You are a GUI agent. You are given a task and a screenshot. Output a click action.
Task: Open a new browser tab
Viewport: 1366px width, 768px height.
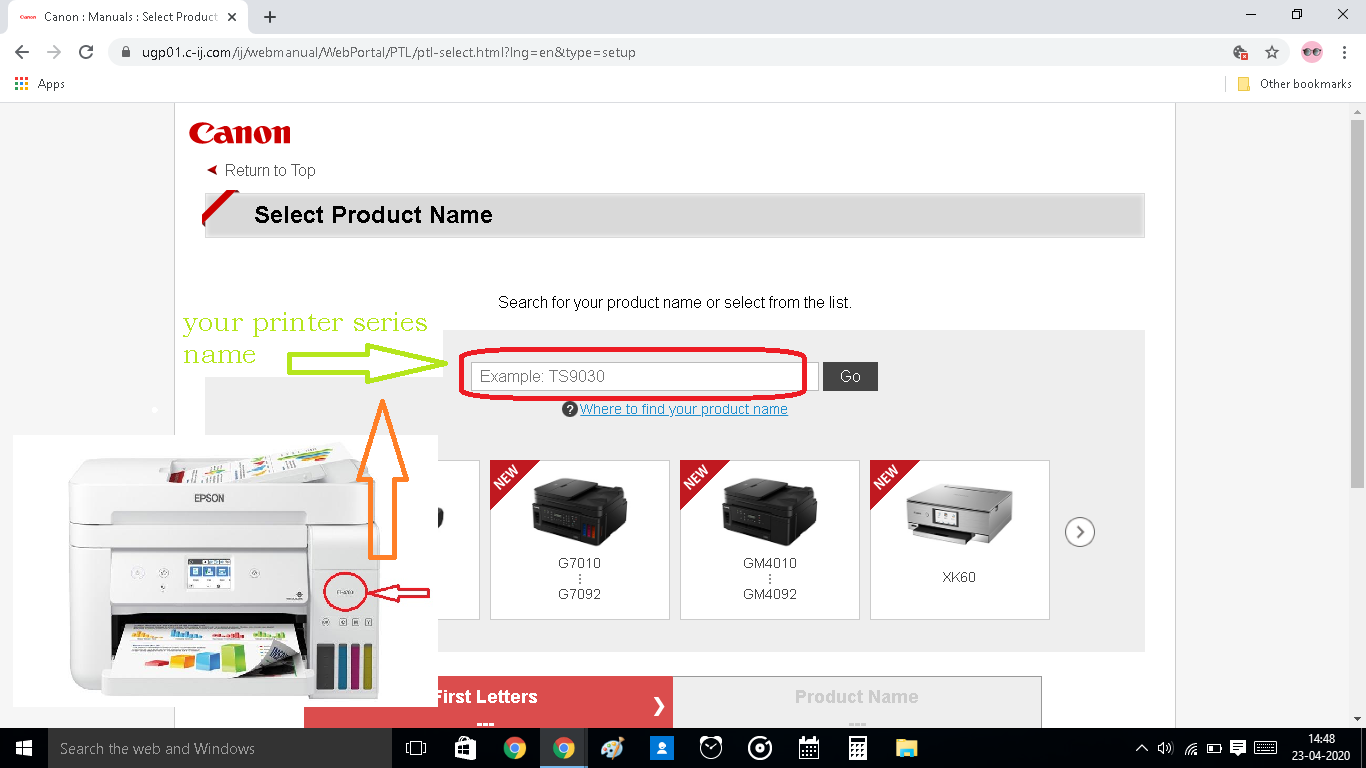point(270,17)
